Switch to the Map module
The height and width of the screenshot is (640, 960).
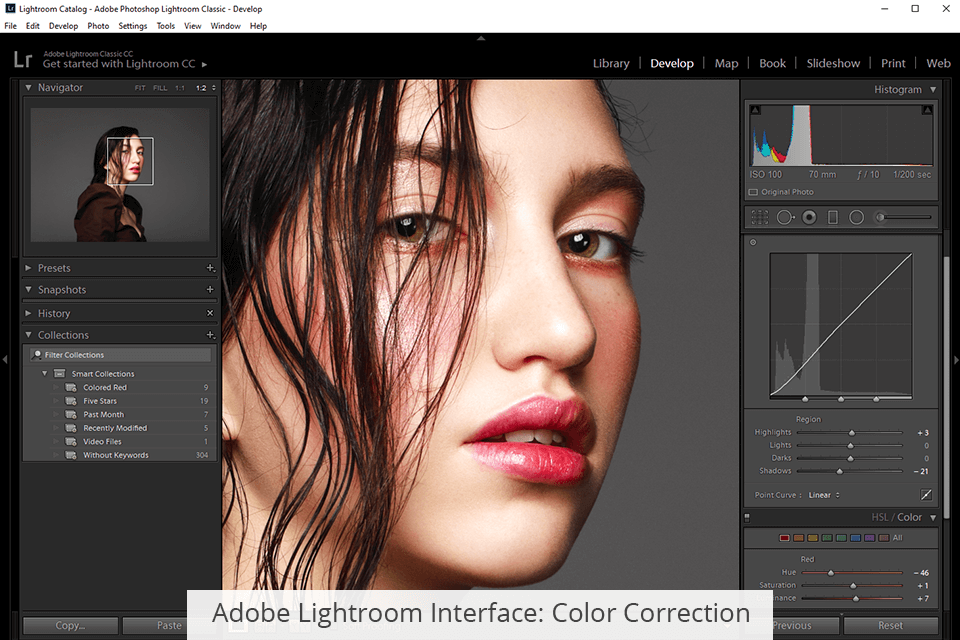726,63
